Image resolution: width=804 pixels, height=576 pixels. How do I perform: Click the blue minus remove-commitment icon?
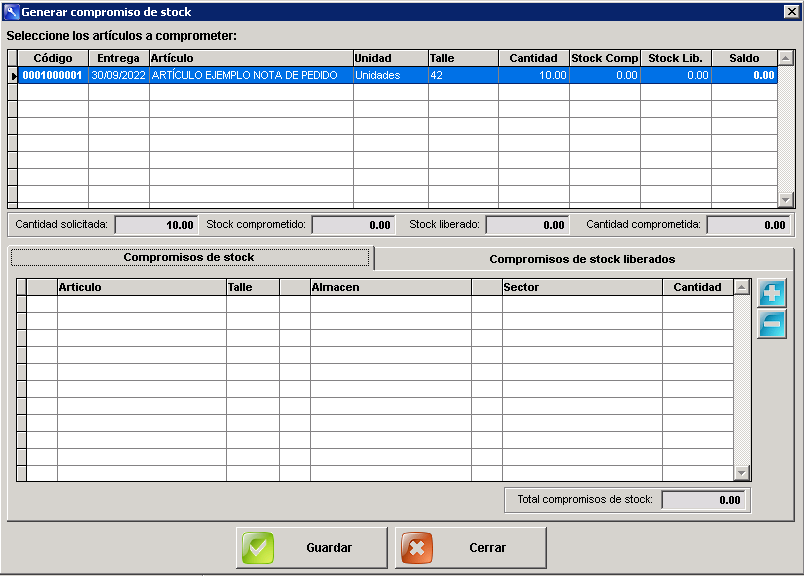point(772,324)
